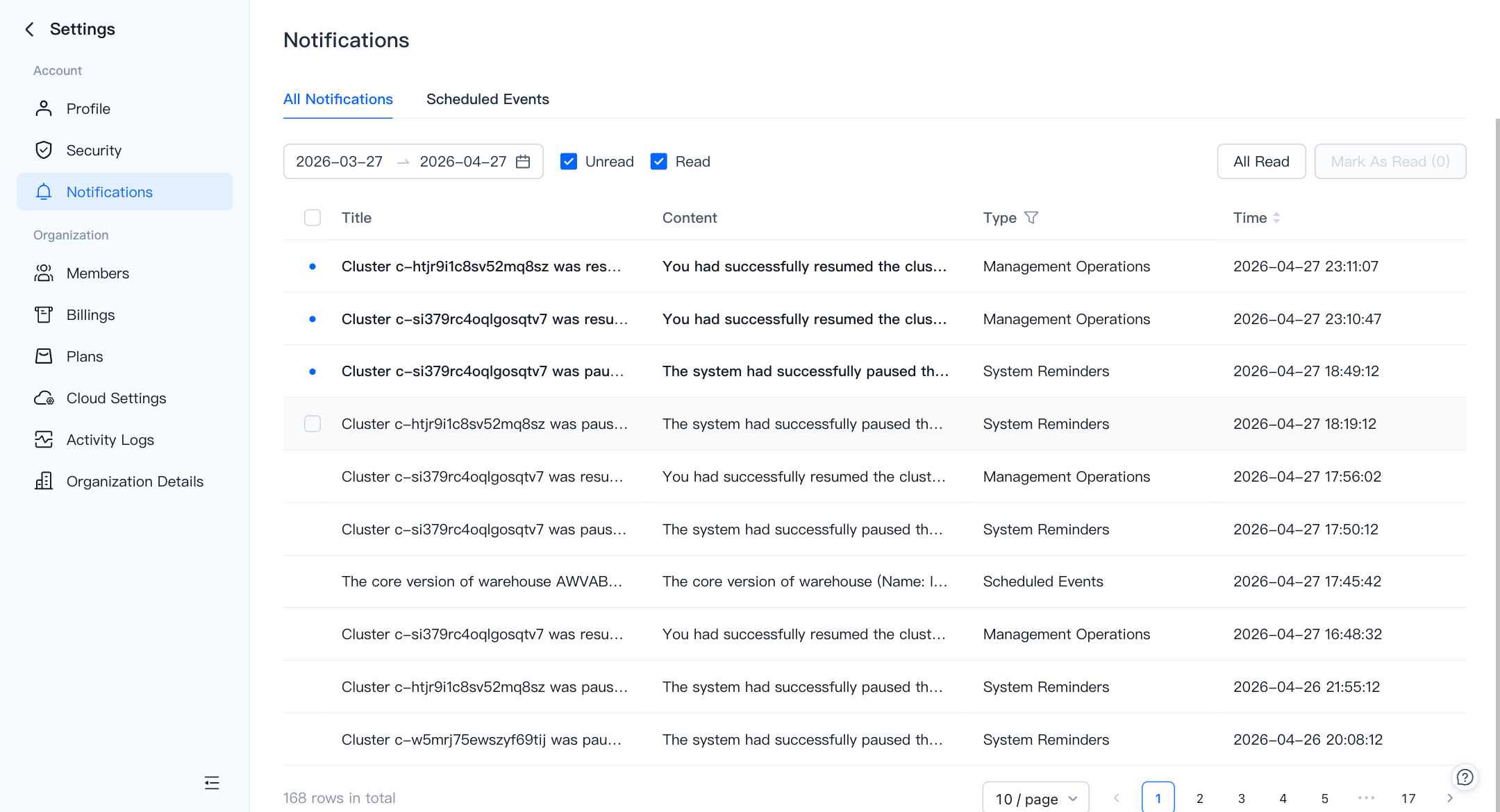Open Organization Details in sidebar
This screenshot has width=1500, height=812.
pos(135,481)
